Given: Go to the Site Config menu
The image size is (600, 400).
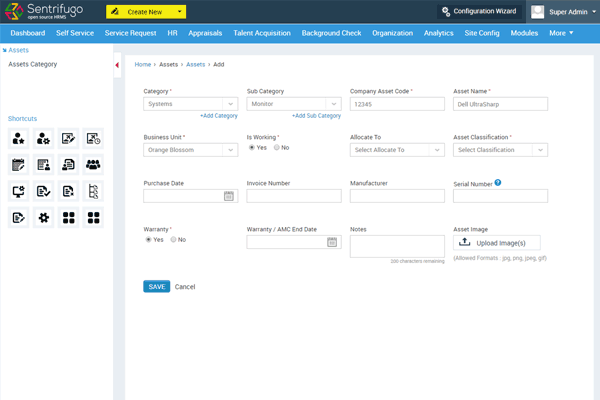Looking at the screenshot, I should pyautogui.click(x=482, y=33).
